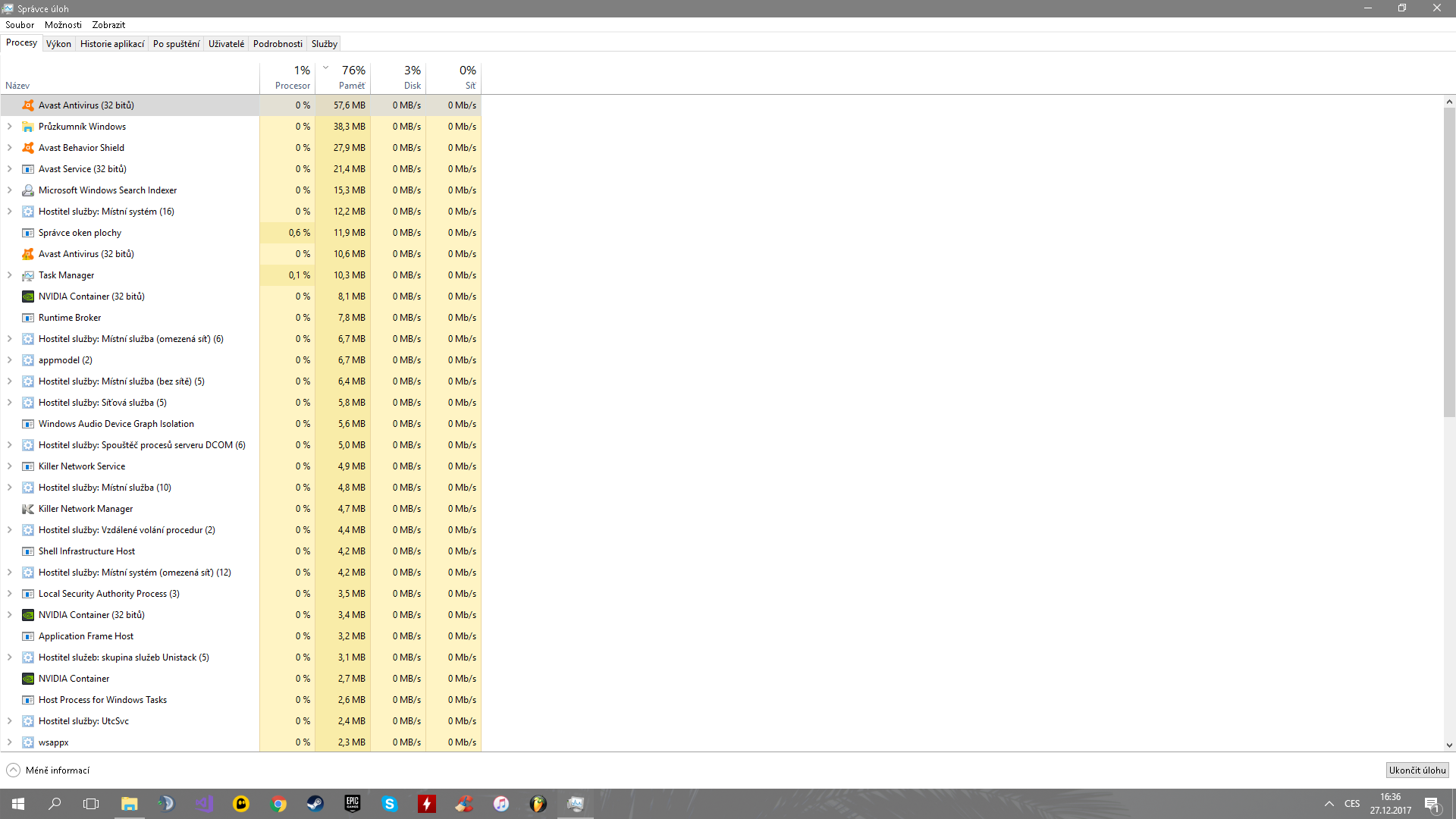Expand the appmodel (2) process group
Image resolution: width=1456 pixels, height=819 pixels.
[10, 360]
